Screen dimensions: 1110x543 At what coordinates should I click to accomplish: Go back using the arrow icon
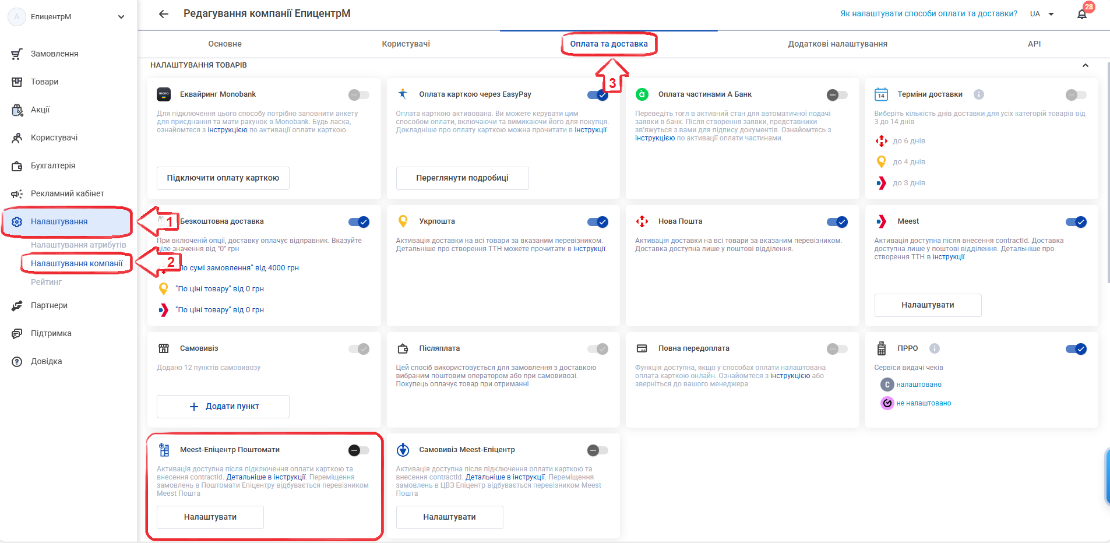click(164, 13)
